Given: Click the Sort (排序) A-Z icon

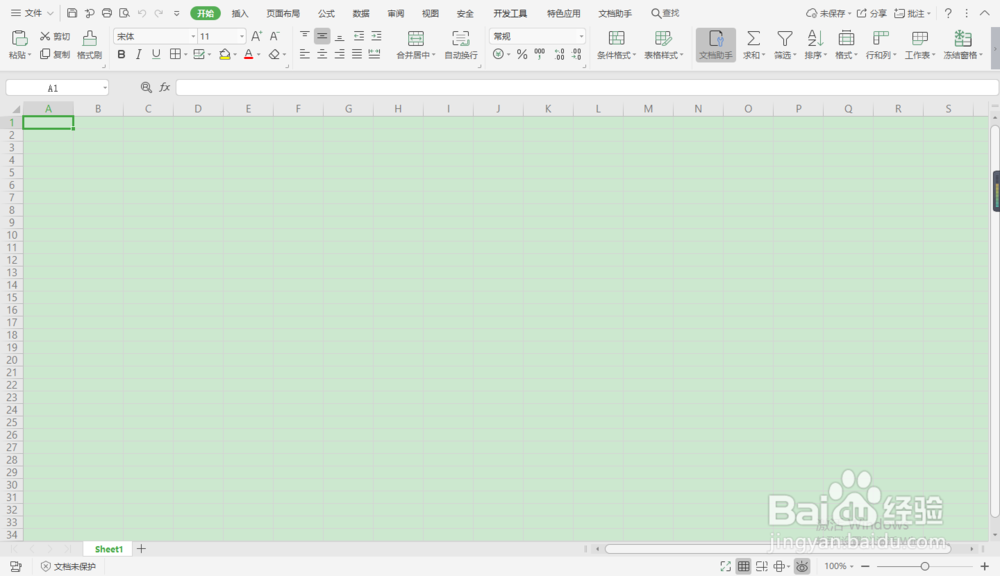Looking at the screenshot, I should pyautogui.click(x=815, y=39).
